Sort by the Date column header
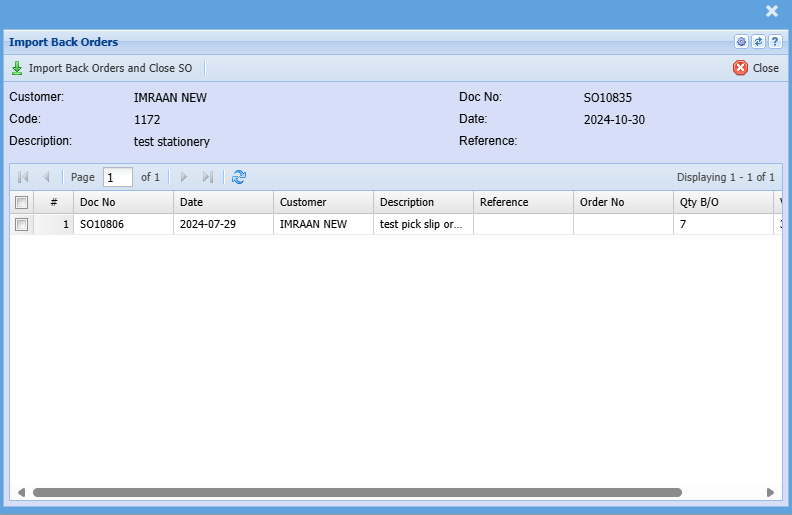This screenshot has height=515, width=792. [x=222, y=202]
